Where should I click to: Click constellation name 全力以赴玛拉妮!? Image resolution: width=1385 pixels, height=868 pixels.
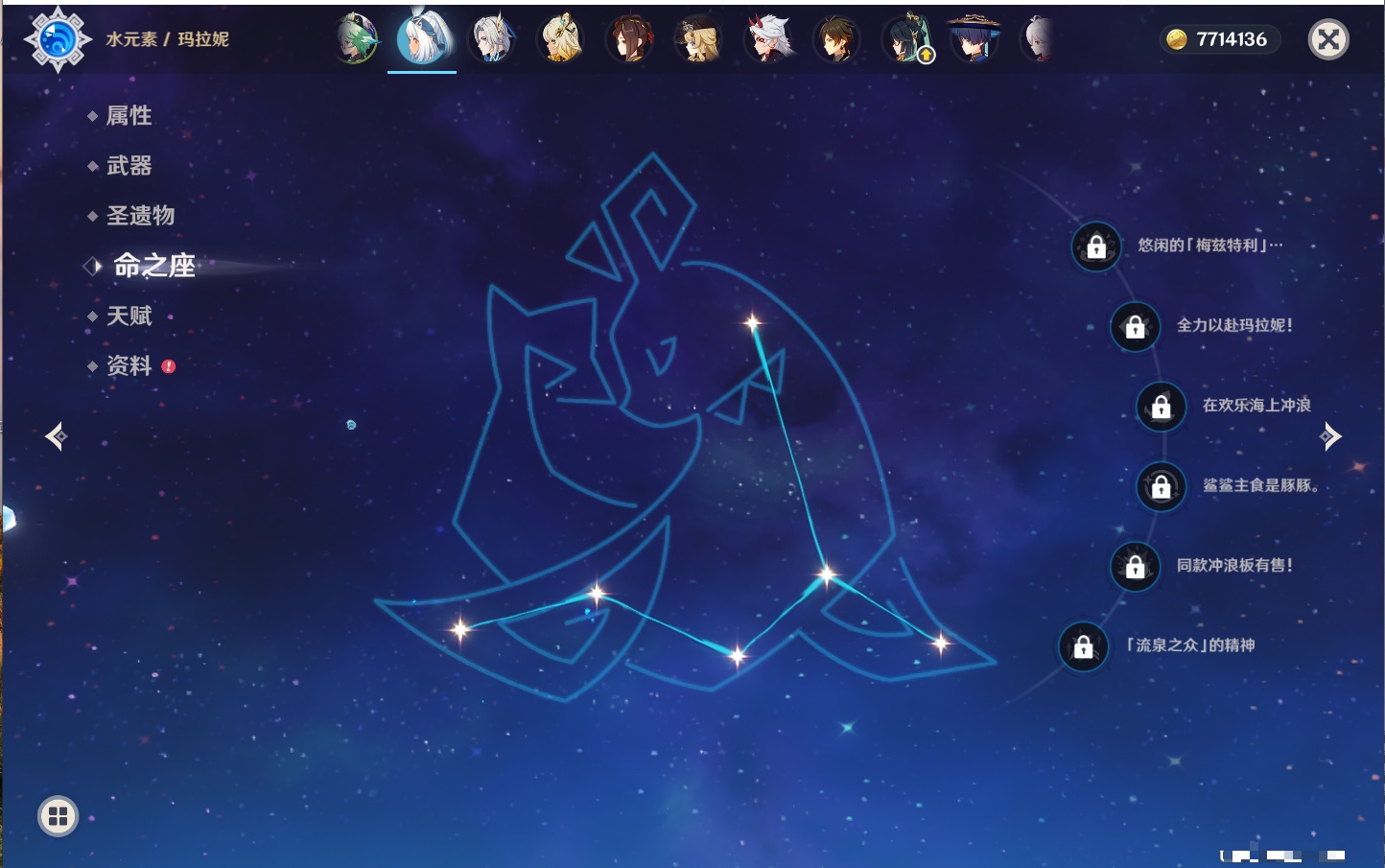point(1234,325)
